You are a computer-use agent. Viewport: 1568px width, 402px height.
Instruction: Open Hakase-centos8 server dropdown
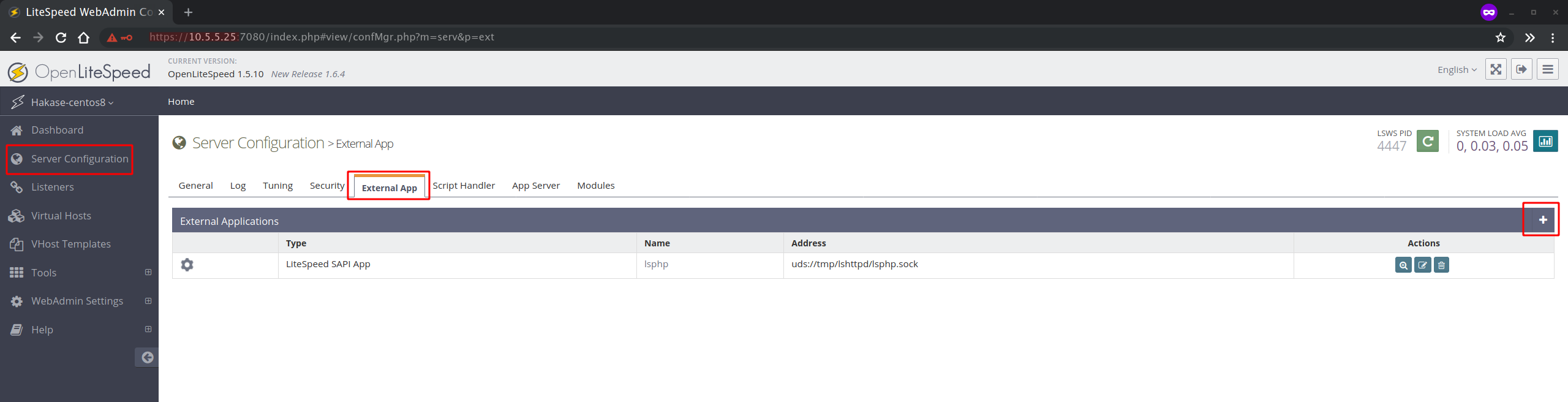pos(72,102)
